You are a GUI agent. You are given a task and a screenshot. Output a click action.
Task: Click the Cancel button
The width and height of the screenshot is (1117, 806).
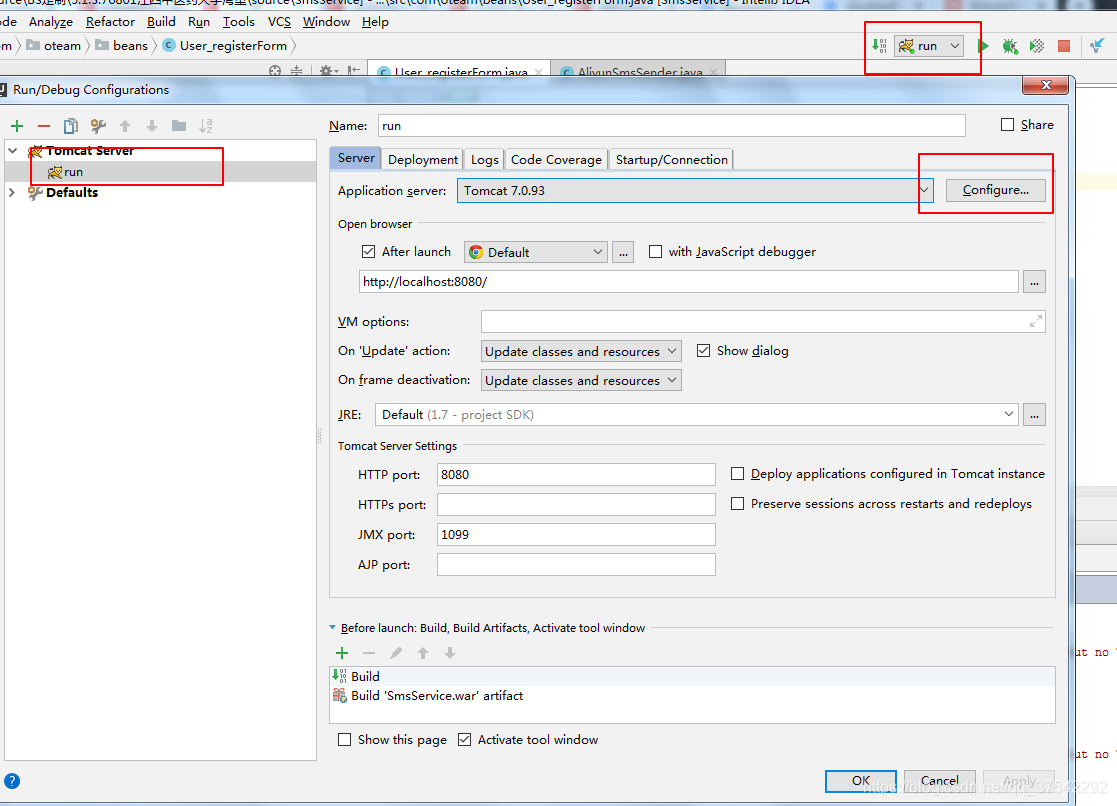tap(940, 780)
